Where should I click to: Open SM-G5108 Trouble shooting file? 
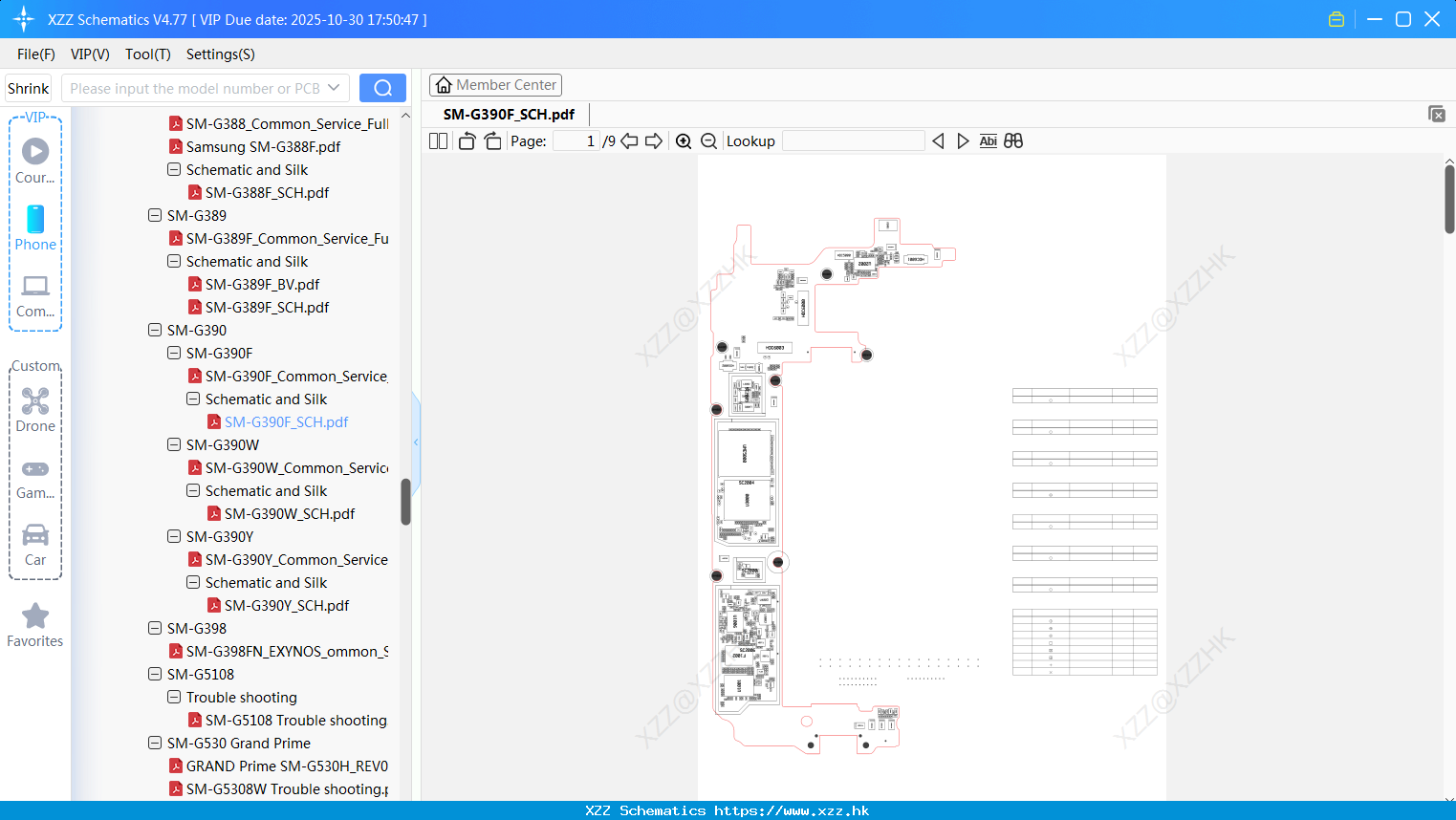295,720
